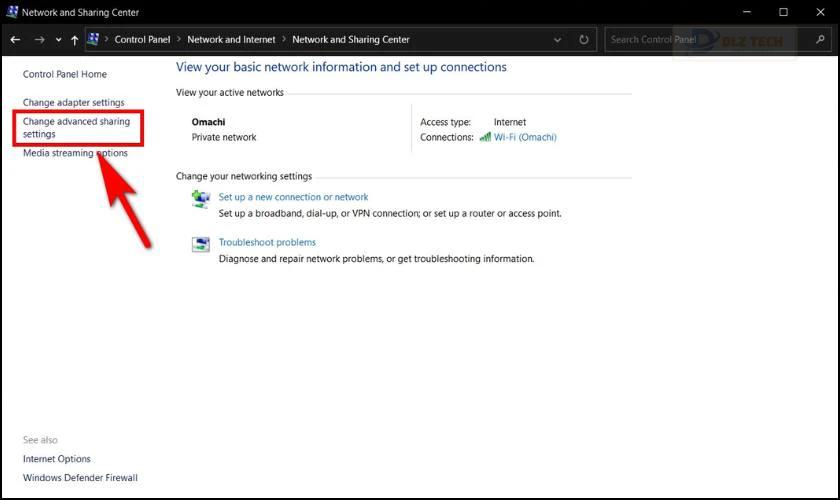Click 'Diagnose and repair network problems' description

(x=376, y=259)
